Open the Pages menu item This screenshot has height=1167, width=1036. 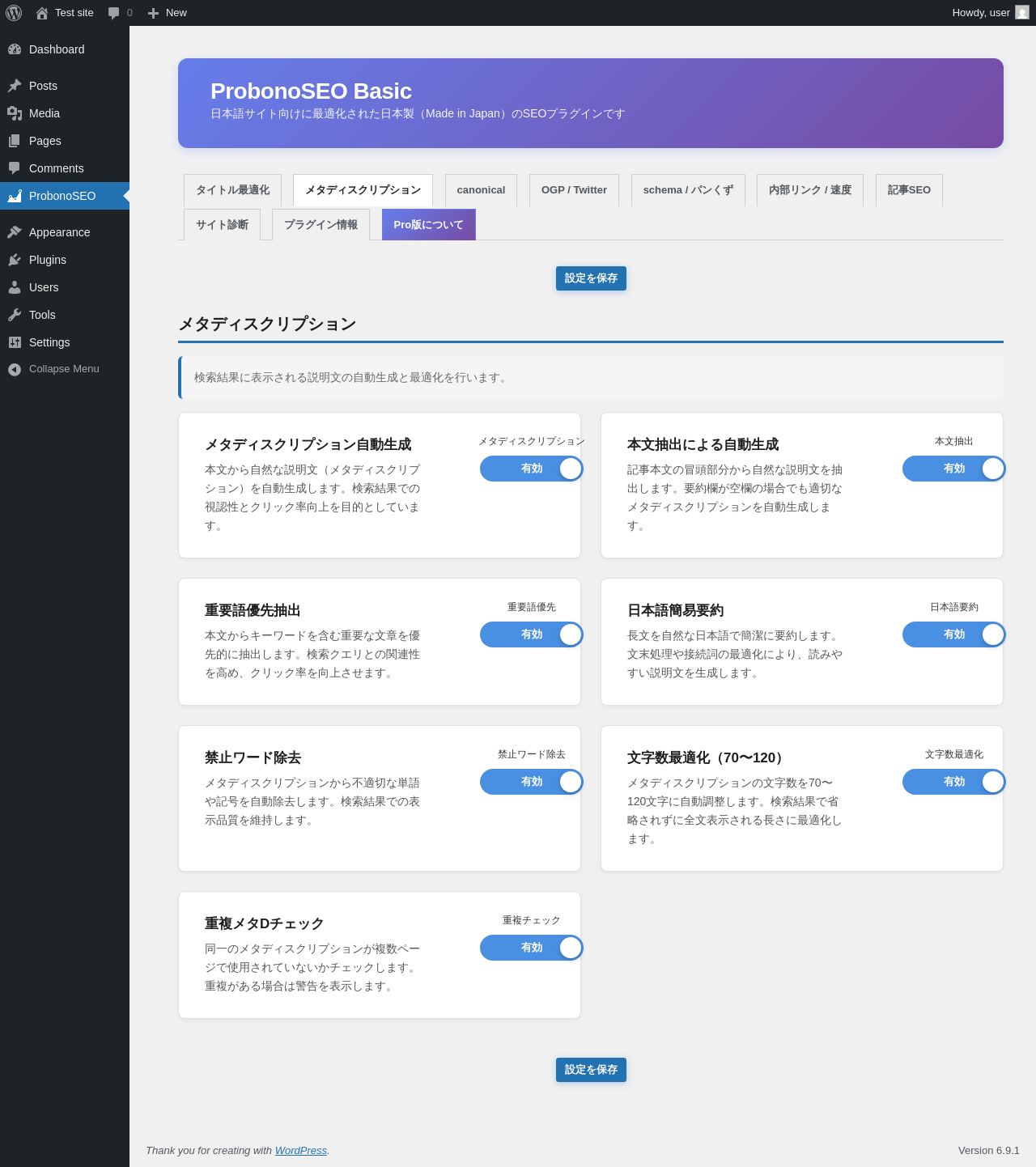(x=65, y=141)
